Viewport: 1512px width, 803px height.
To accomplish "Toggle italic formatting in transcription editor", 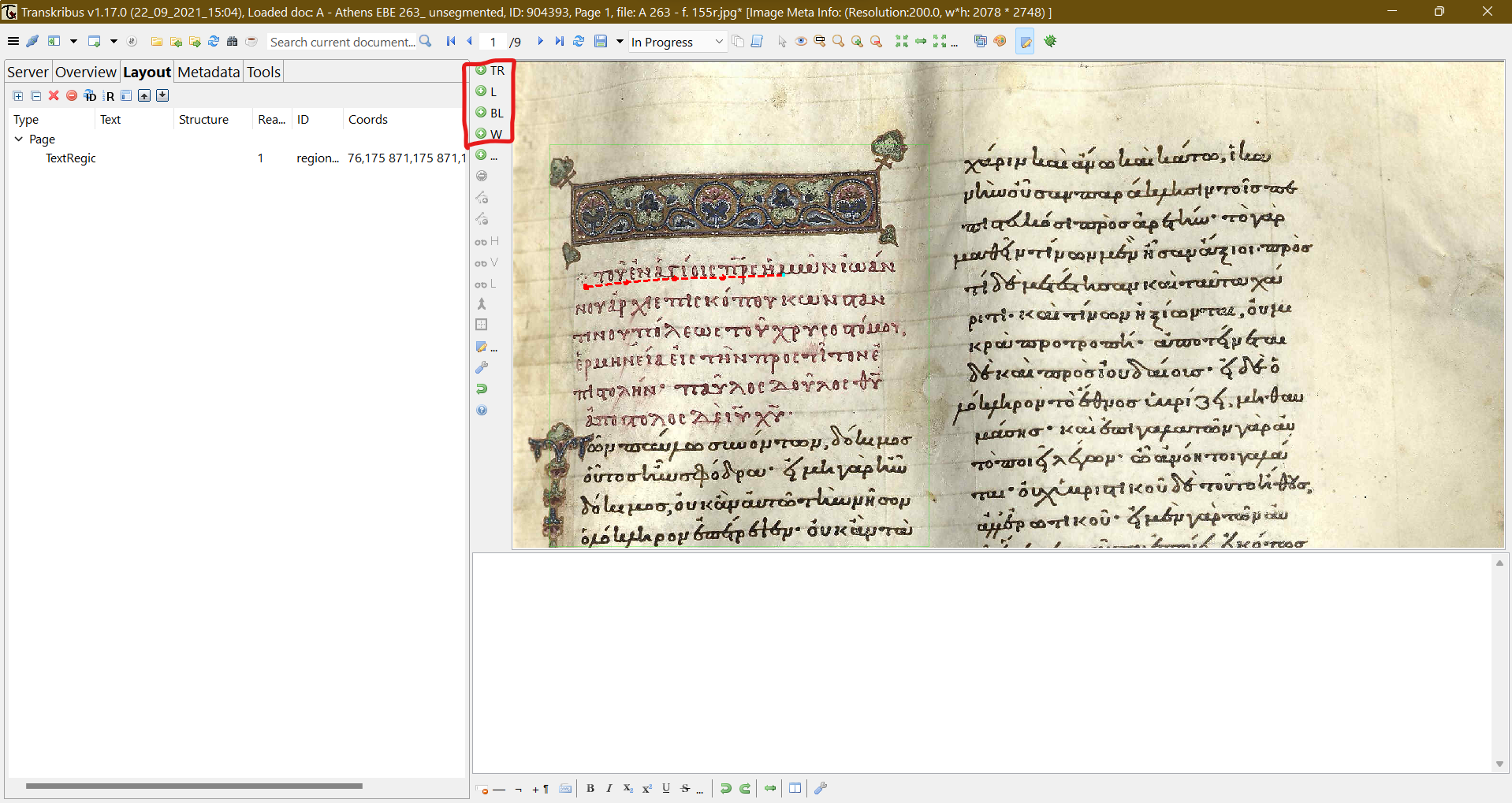I will [609, 788].
